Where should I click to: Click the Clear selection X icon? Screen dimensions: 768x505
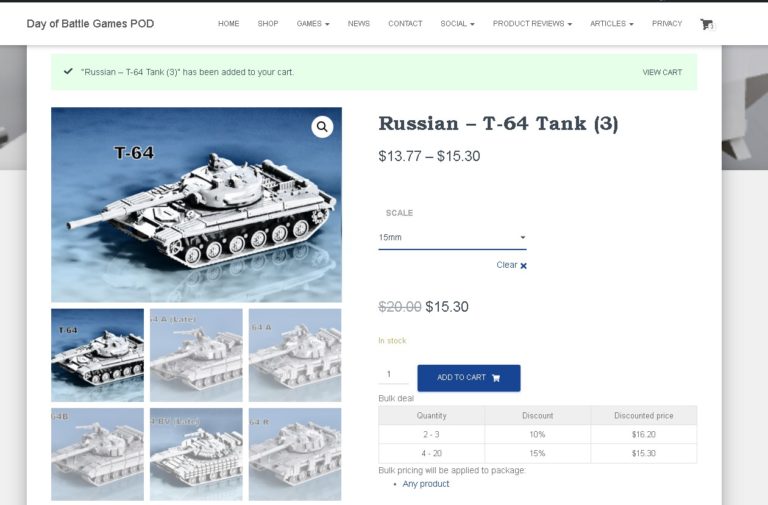click(524, 266)
